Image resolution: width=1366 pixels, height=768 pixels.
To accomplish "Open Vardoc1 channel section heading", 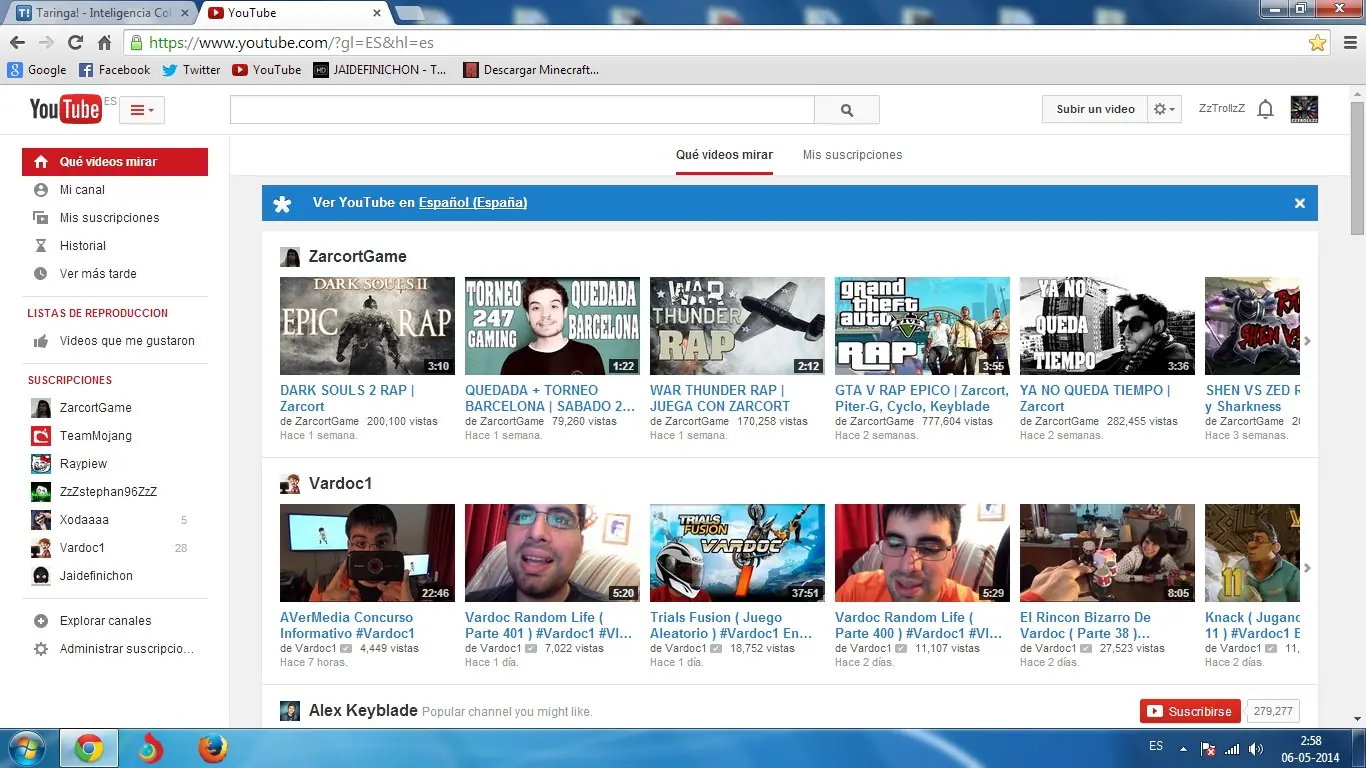I will point(340,484).
